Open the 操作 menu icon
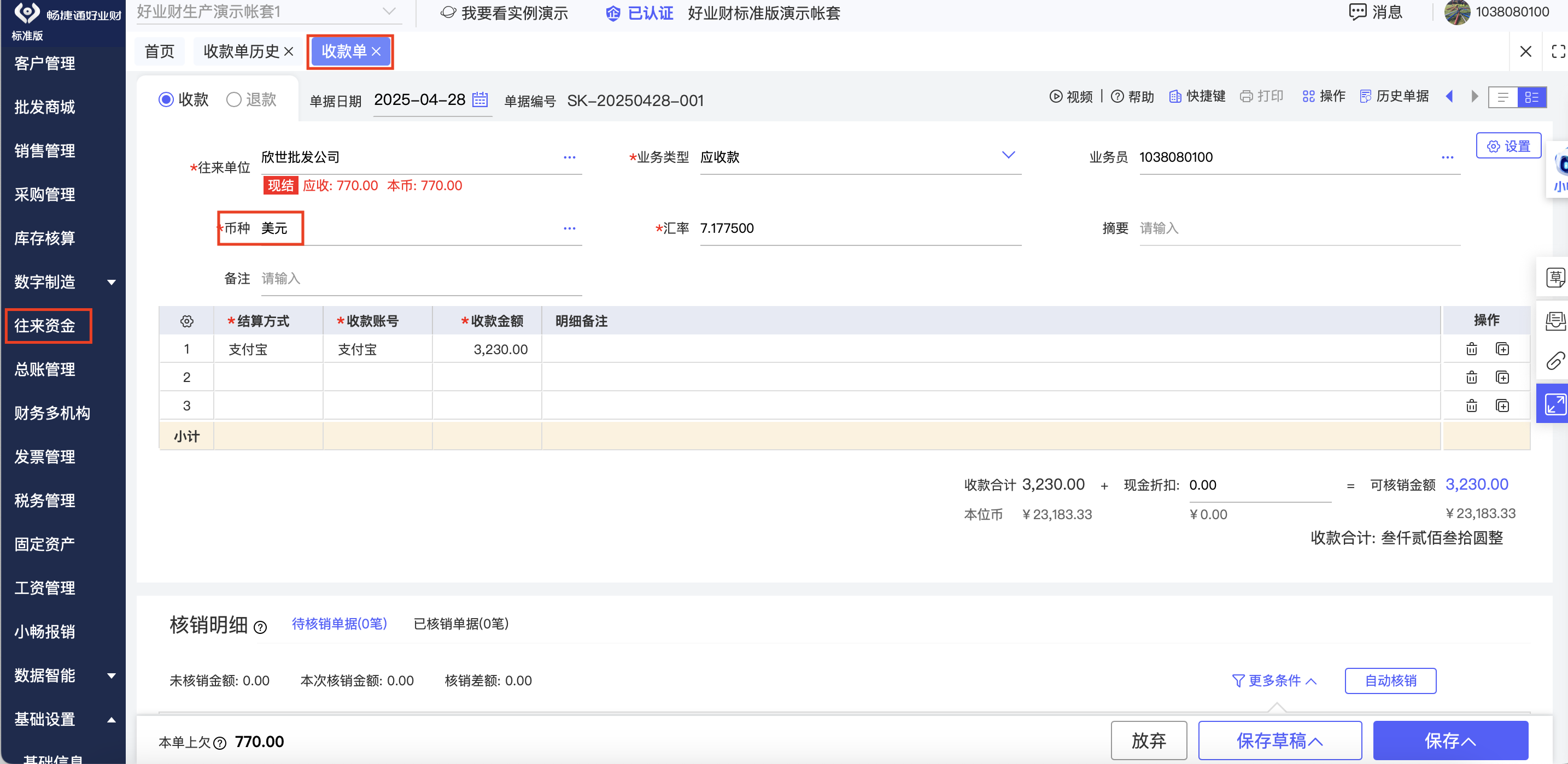This screenshot has width=1568, height=764. (1308, 96)
